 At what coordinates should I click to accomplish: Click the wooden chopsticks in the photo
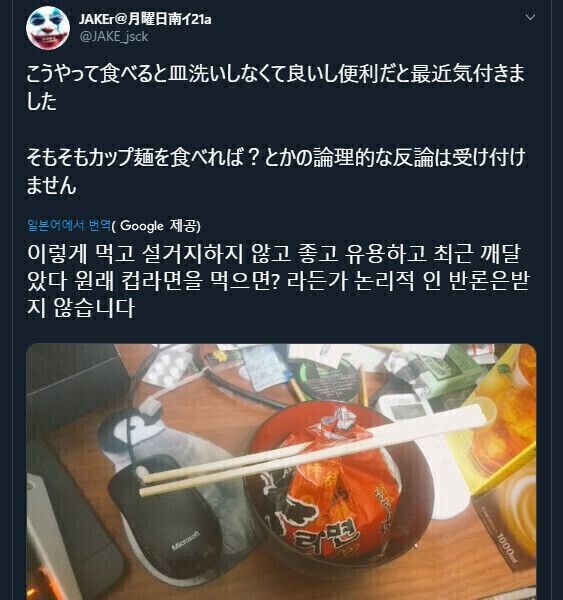(x=312, y=450)
